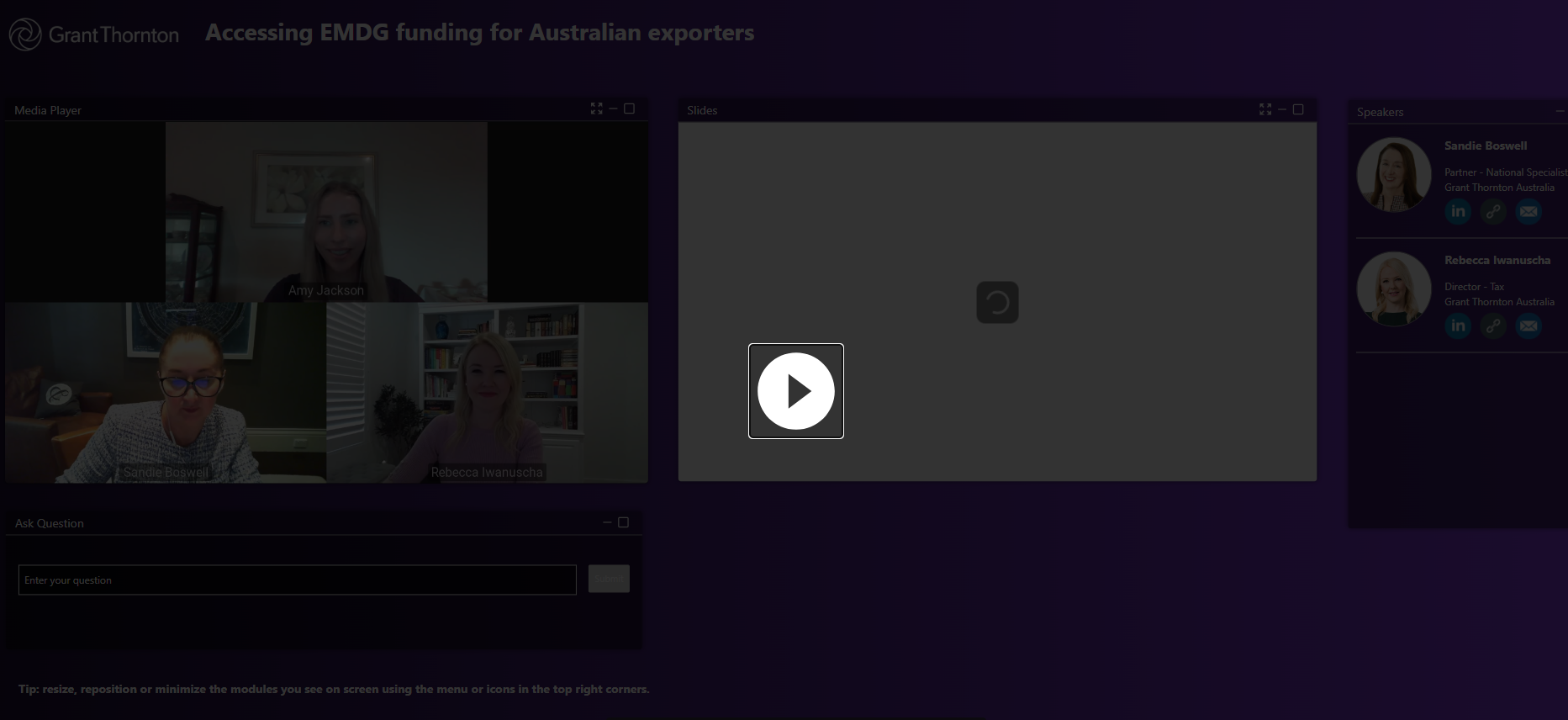The height and width of the screenshot is (720, 1568).
Task: Click Sandie Boswell's speaker photo
Action: pos(1393,174)
